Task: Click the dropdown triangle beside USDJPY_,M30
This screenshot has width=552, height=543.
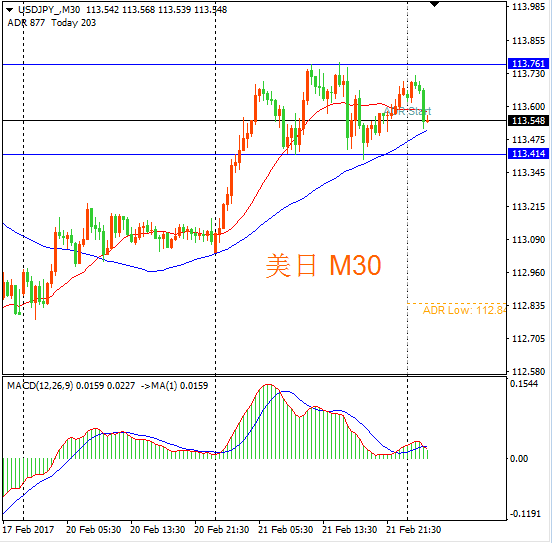Action: (x=10, y=10)
